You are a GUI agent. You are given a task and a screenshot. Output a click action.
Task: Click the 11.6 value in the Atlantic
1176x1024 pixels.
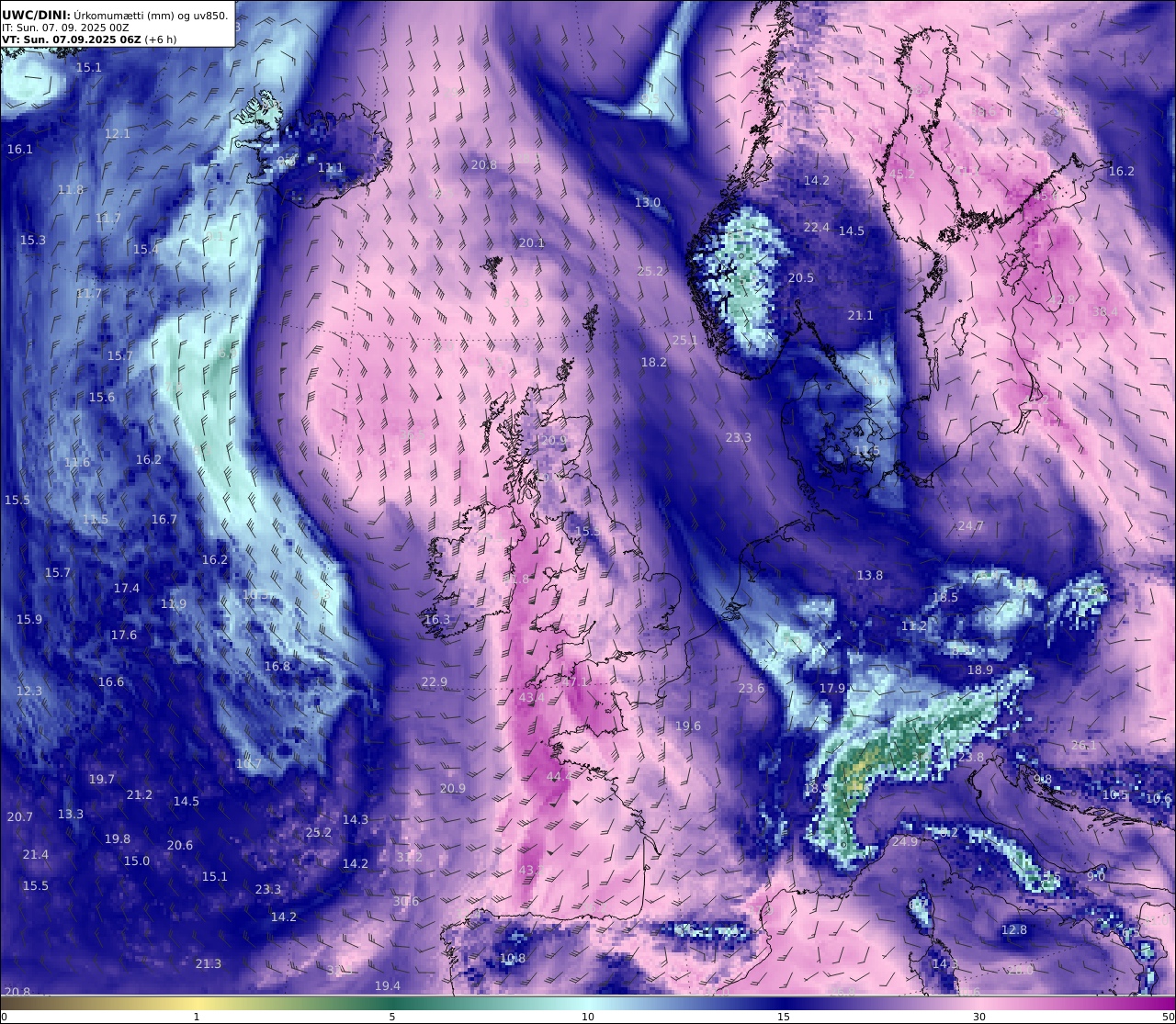tap(77, 462)
